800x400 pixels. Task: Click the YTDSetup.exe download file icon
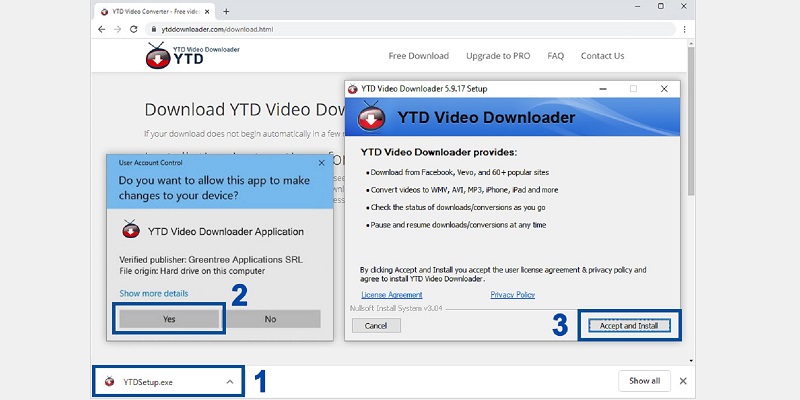point(109,381)
